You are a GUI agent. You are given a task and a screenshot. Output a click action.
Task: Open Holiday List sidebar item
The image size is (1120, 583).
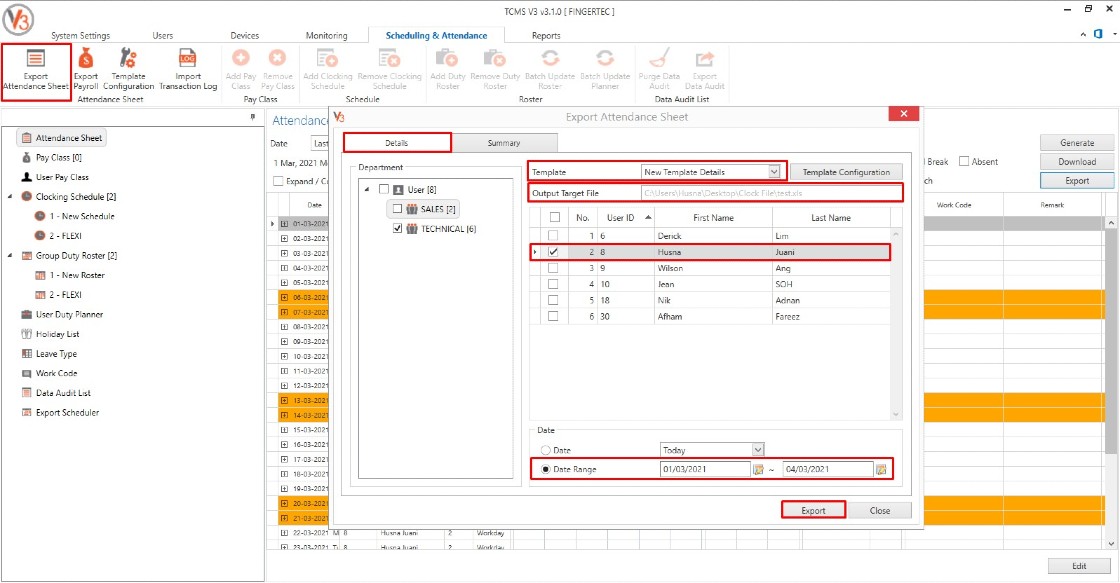point(50,334)
